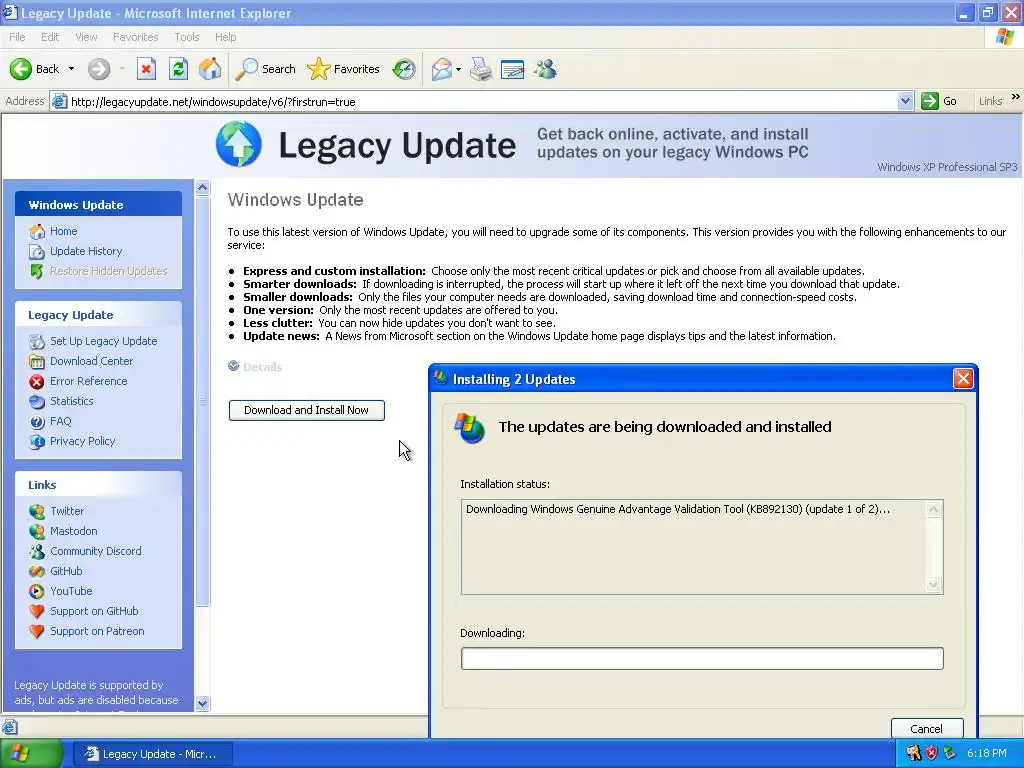This screenshot has height=768, width=1024.
Task: Click the Back arrow toolbar icon
Action: [x=21, y=69]
